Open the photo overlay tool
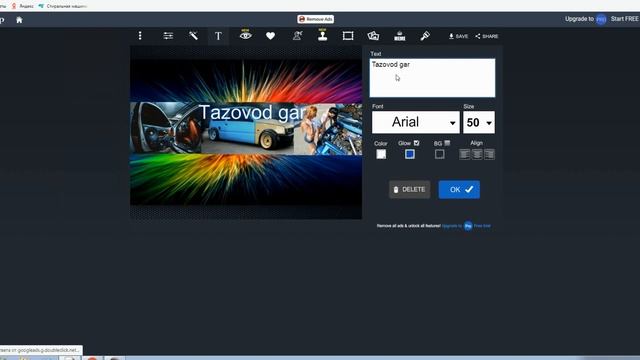The image size is (640, 360). (x=373, y=36)
